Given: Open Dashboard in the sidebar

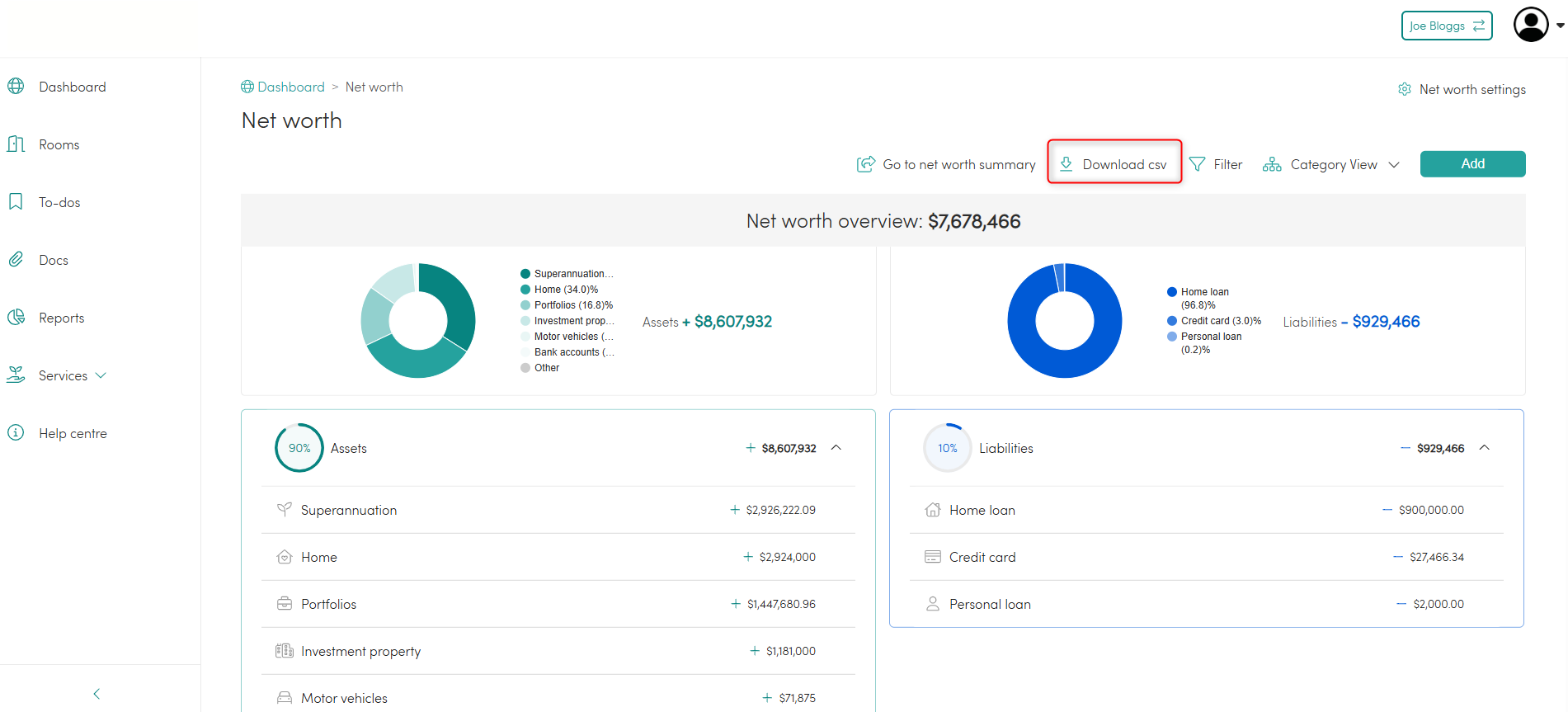Looking at the screenshot, I should 73,87.
